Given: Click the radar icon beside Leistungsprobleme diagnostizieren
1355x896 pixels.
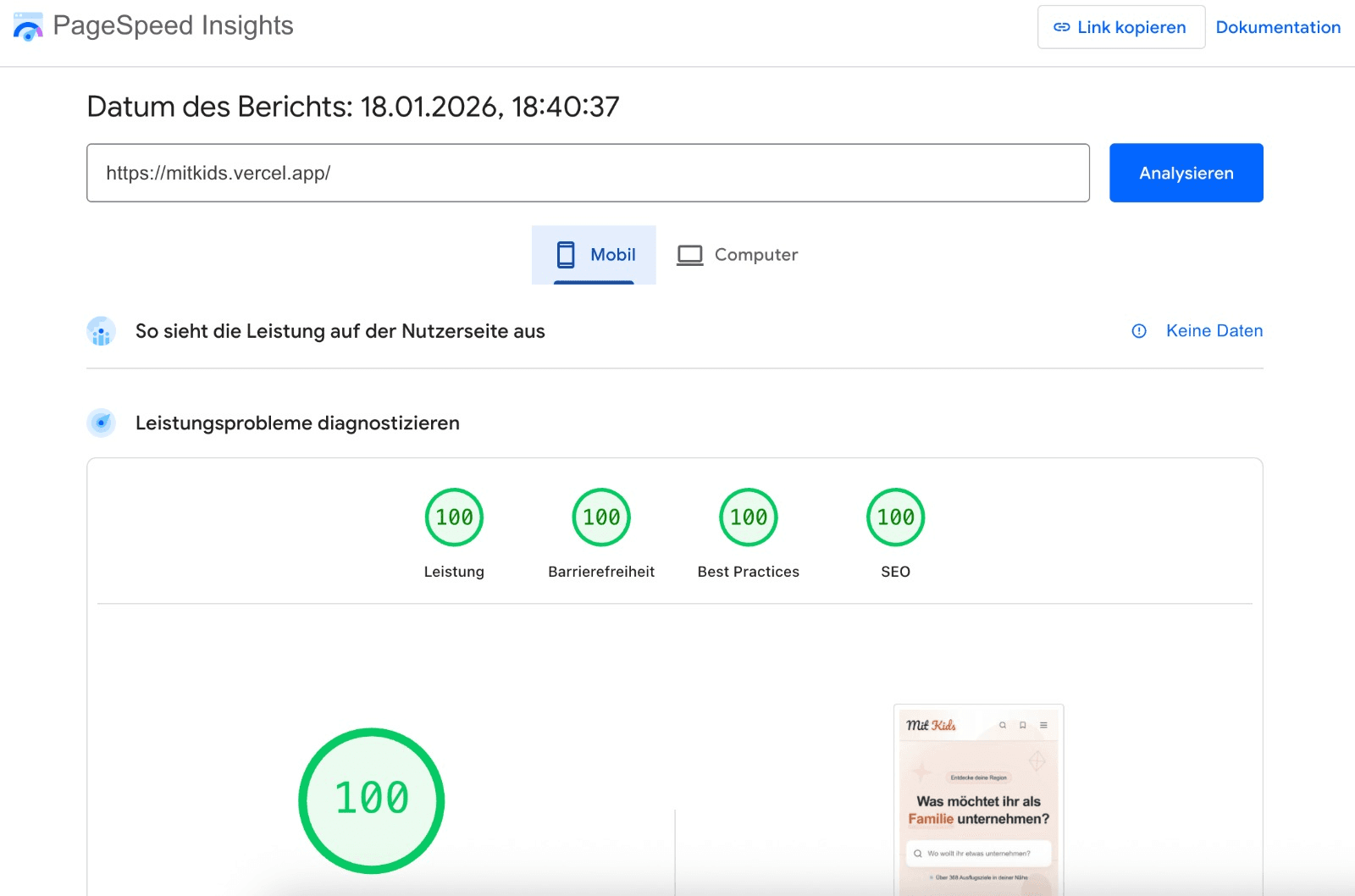Looking at the screenshot, I should tap(101, 423).
